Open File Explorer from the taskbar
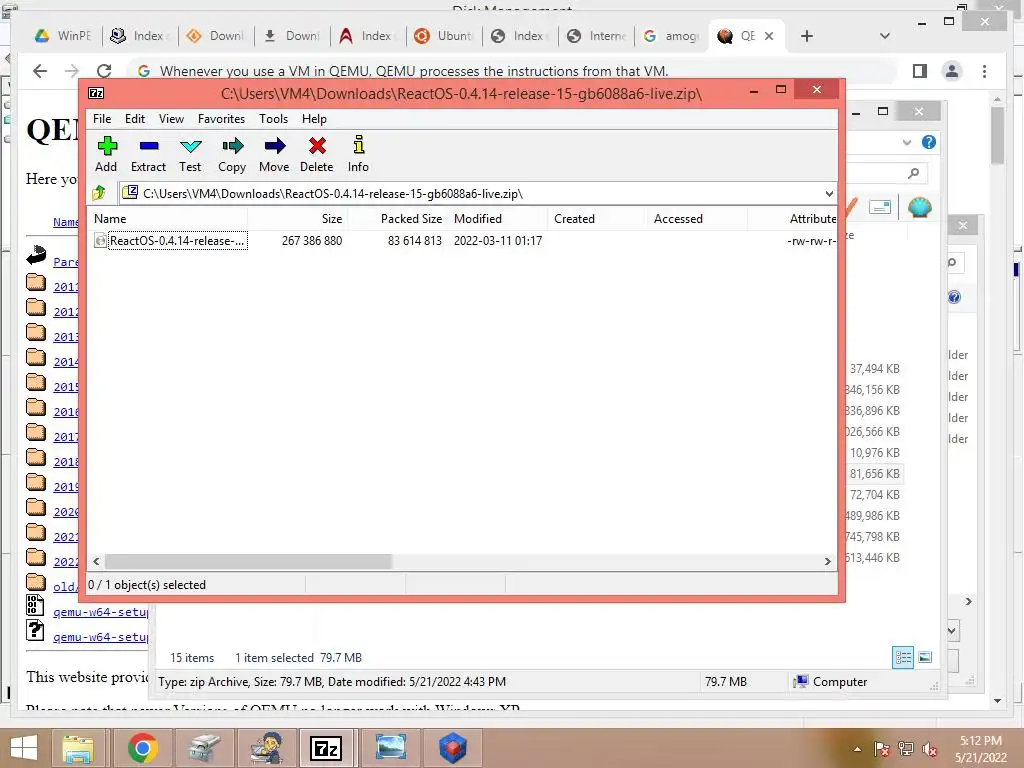Screen dimensions: 1024x768 (x=78, y=748)
